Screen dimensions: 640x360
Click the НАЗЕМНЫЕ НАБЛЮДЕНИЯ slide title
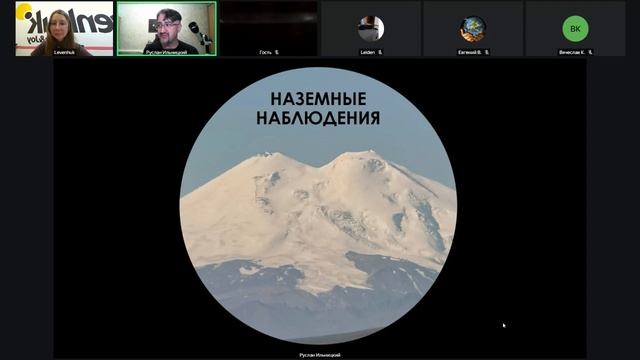point(318,109)
